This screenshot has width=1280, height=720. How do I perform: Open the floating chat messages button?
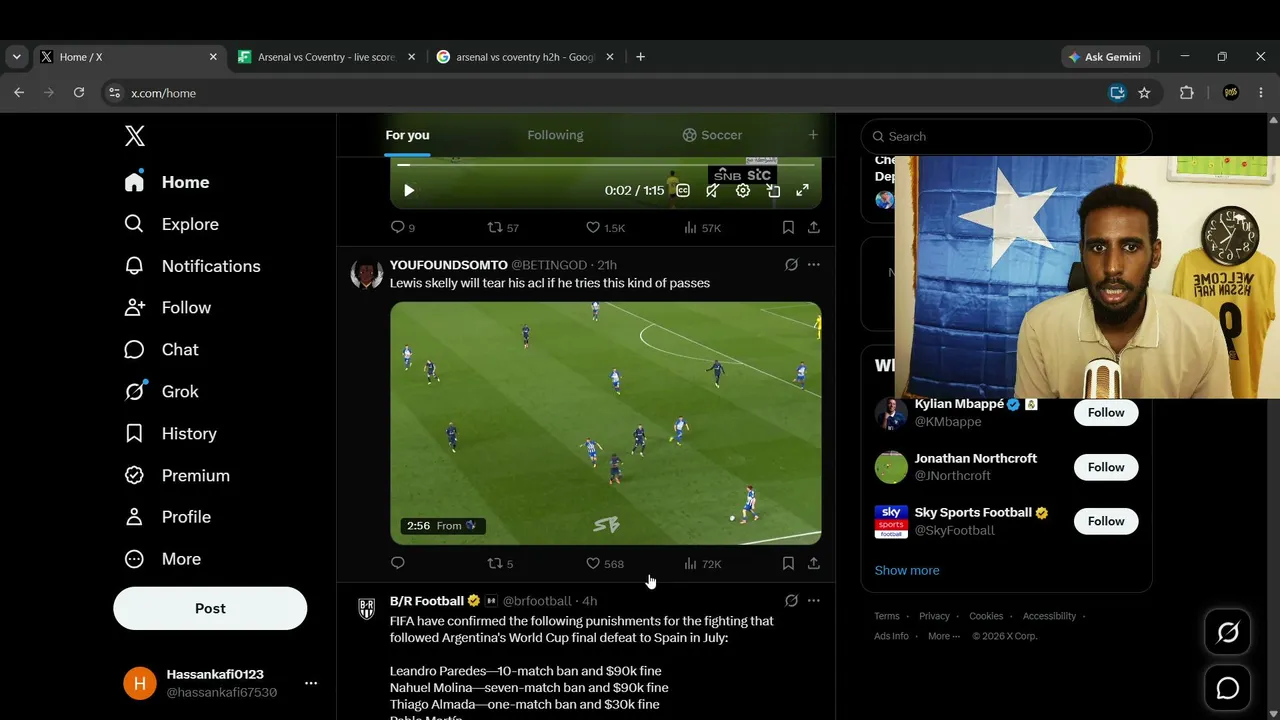[x=1227, y=688]
